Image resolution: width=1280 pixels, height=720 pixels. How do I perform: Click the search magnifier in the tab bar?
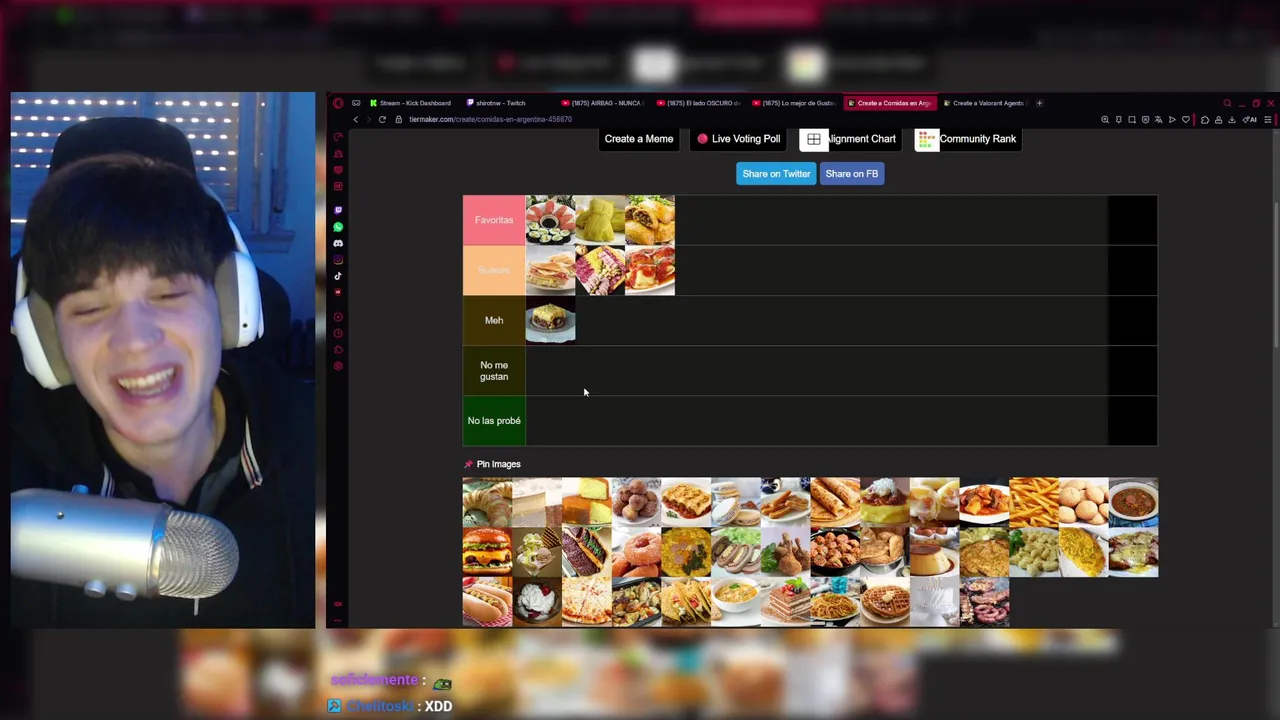(x=1227, y=103)
